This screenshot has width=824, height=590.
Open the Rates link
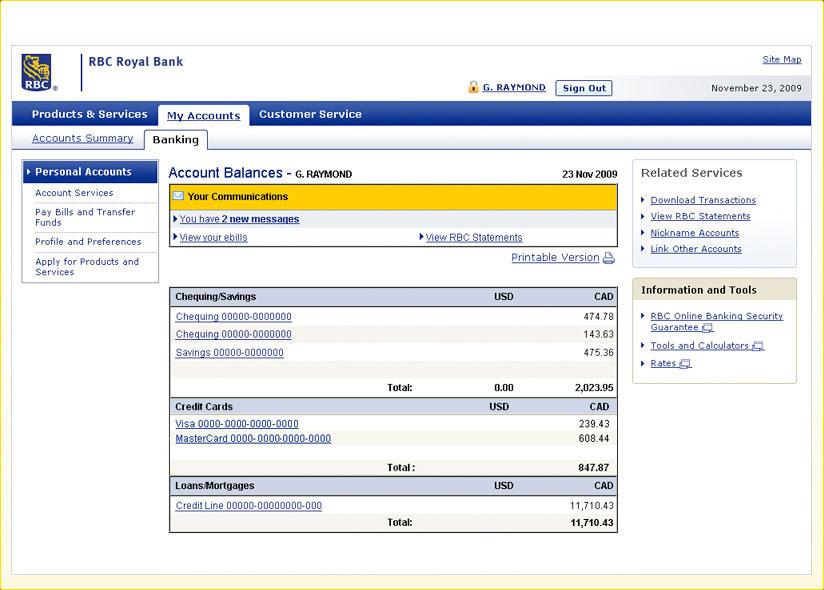[x=663, y=363]
